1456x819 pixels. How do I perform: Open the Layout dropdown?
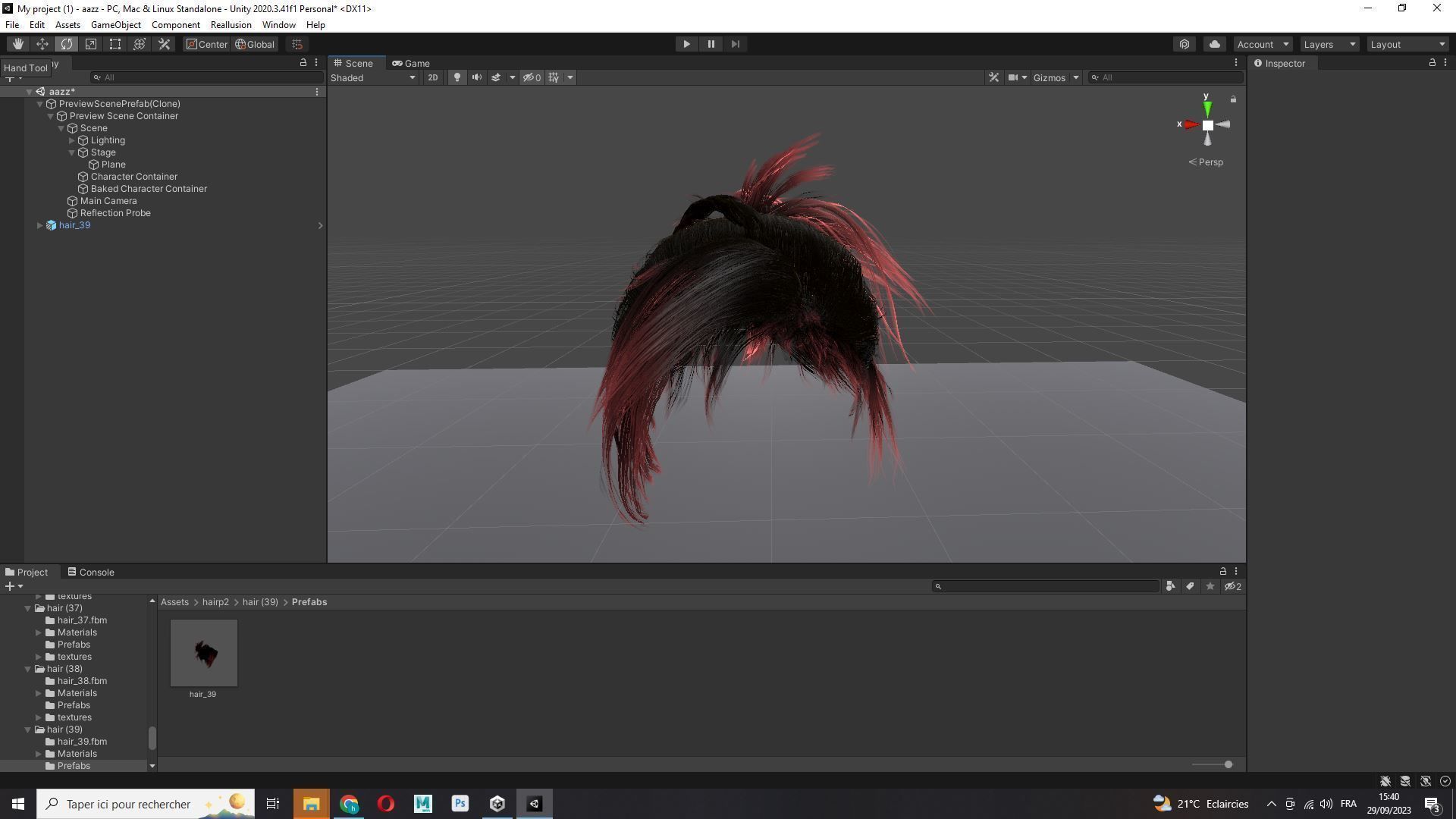tap(1408, 44)
